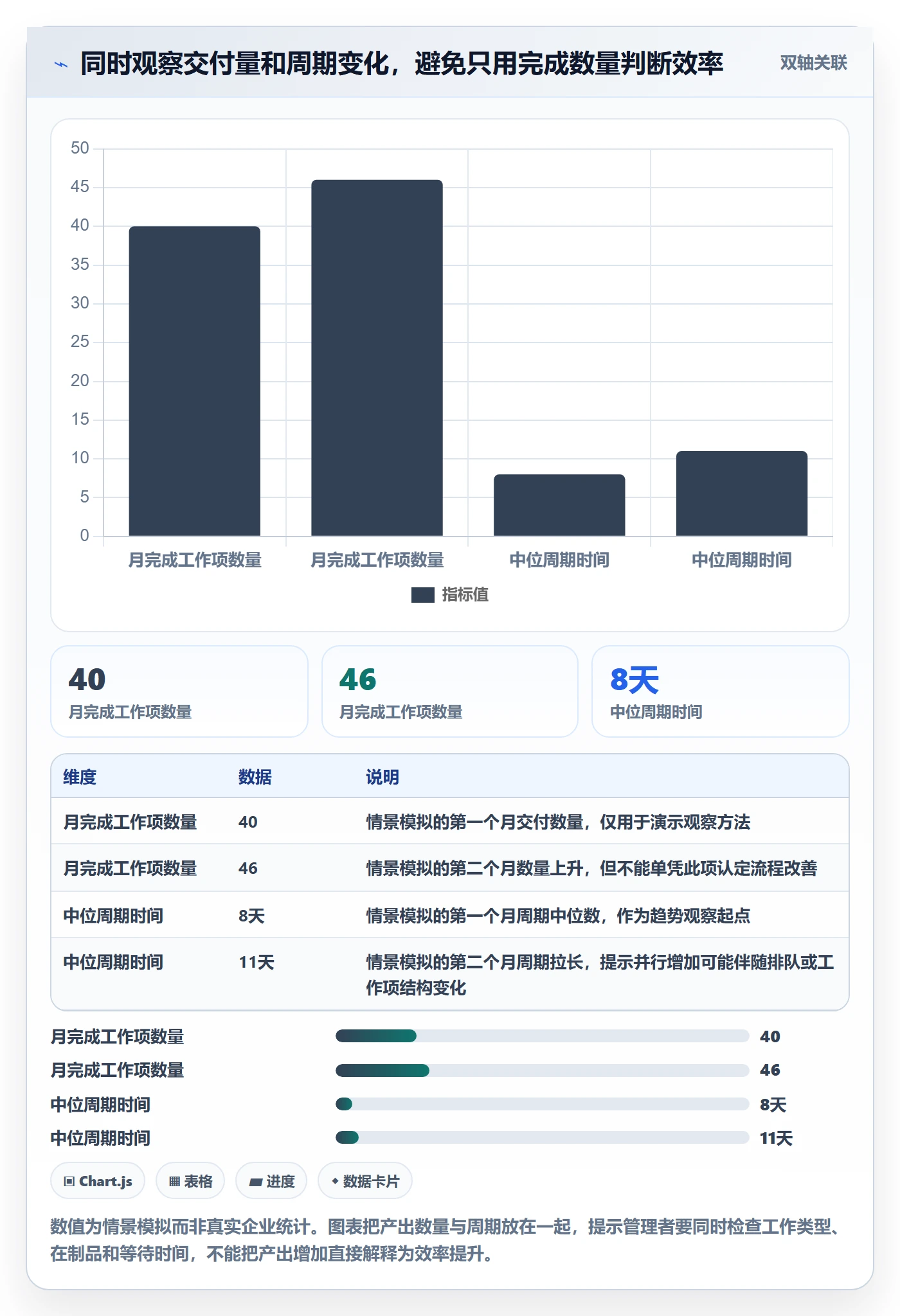900x1316 pixels.
Task: Click the 50 label on the chart y-axis
Action: (80, 148)
